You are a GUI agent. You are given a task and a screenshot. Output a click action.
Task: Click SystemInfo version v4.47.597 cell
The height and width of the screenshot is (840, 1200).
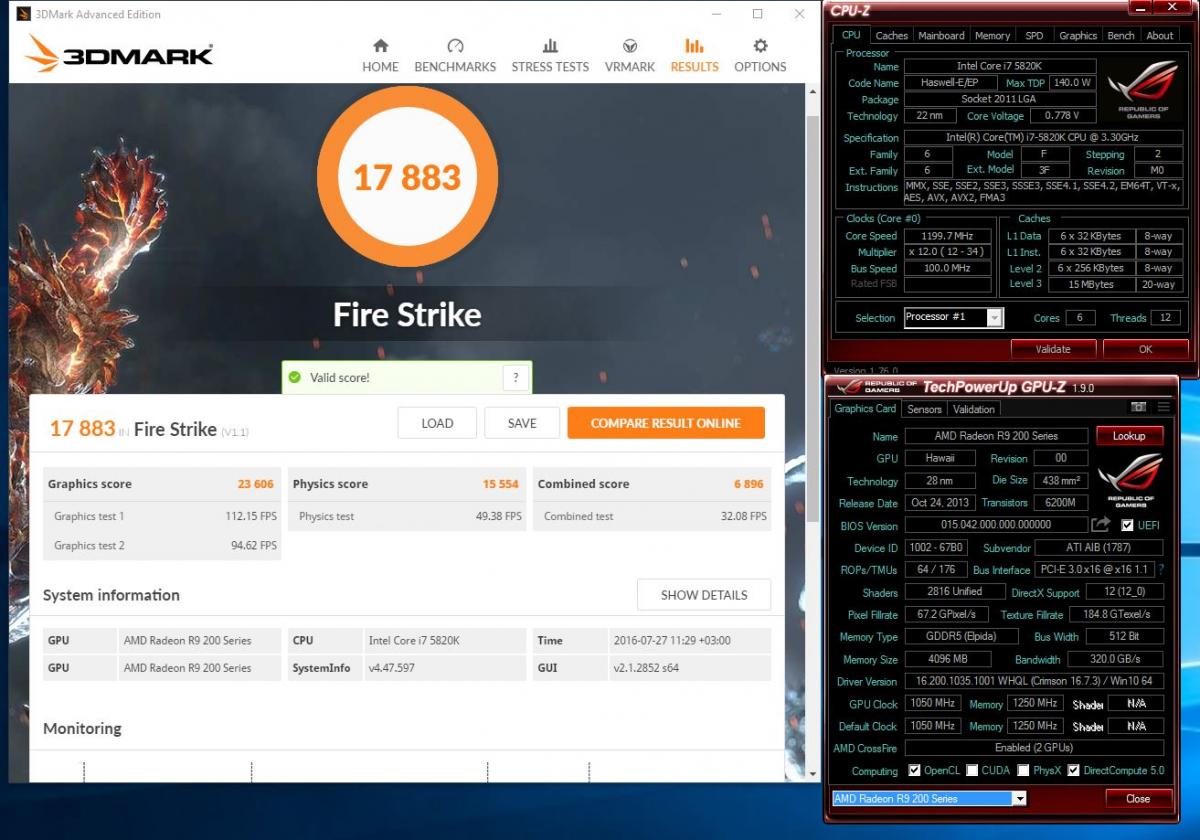tap(444, 668)
